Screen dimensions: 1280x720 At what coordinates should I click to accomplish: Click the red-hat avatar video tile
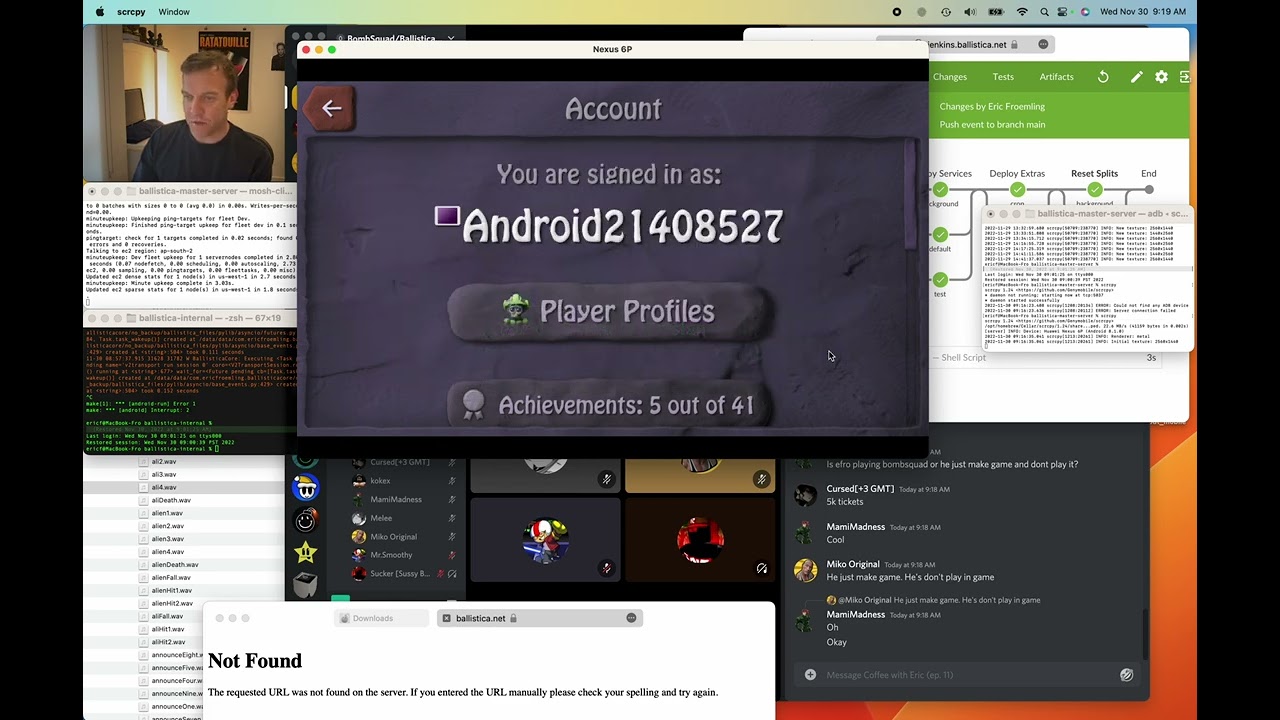pos(545,539)
